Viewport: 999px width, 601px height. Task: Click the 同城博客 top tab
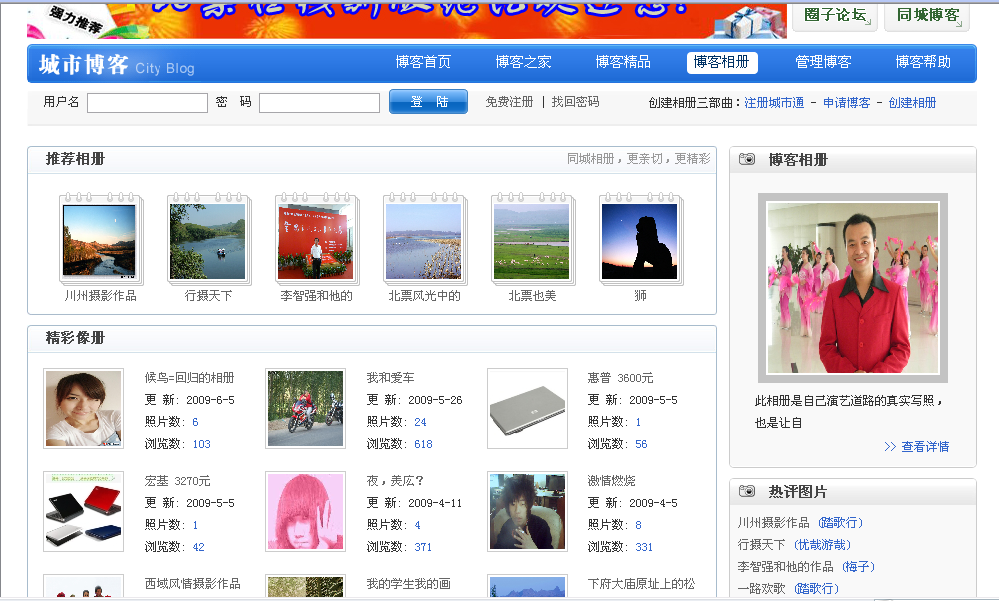tap(928, 16)
